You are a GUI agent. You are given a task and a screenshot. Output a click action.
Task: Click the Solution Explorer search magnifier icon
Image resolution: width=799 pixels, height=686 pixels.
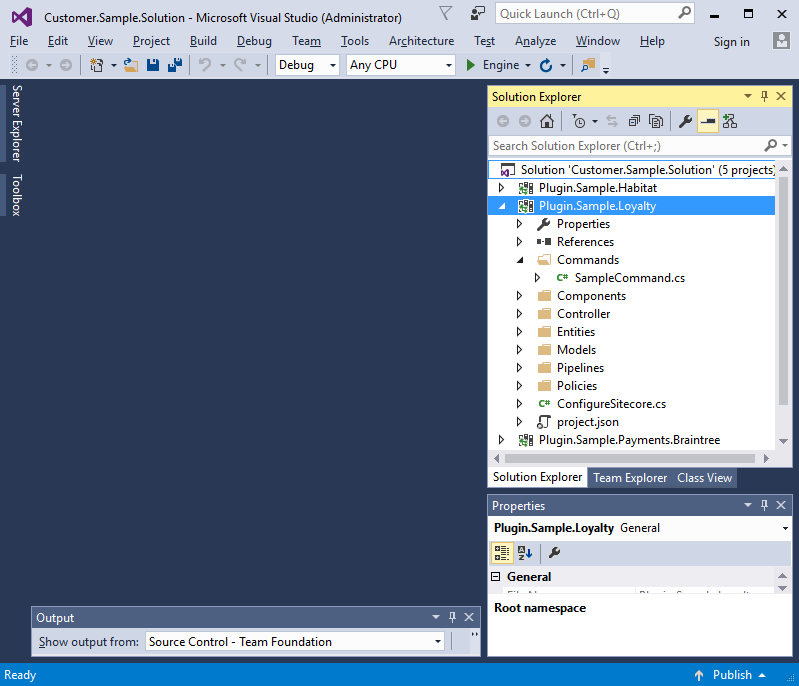tap(770, 145)
